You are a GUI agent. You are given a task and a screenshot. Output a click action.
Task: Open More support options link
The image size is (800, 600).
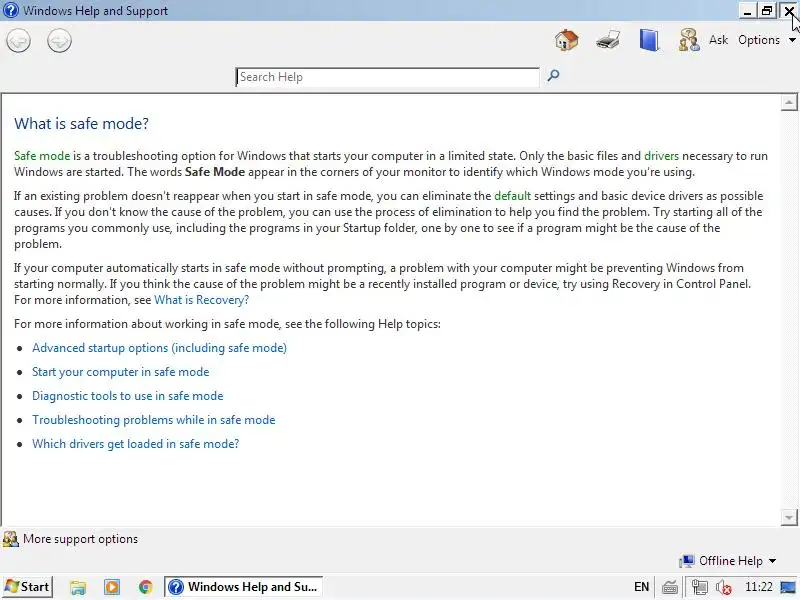[x=80, y=539]
